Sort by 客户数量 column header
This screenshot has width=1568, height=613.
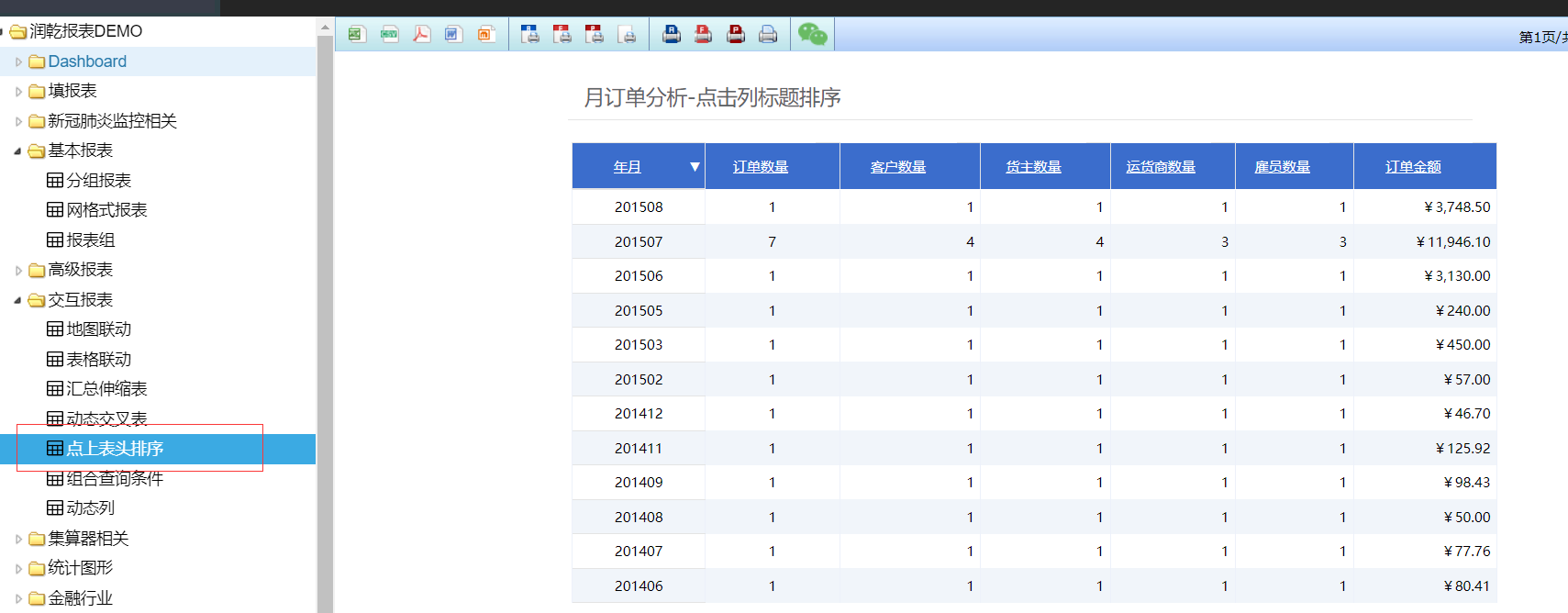897,167
